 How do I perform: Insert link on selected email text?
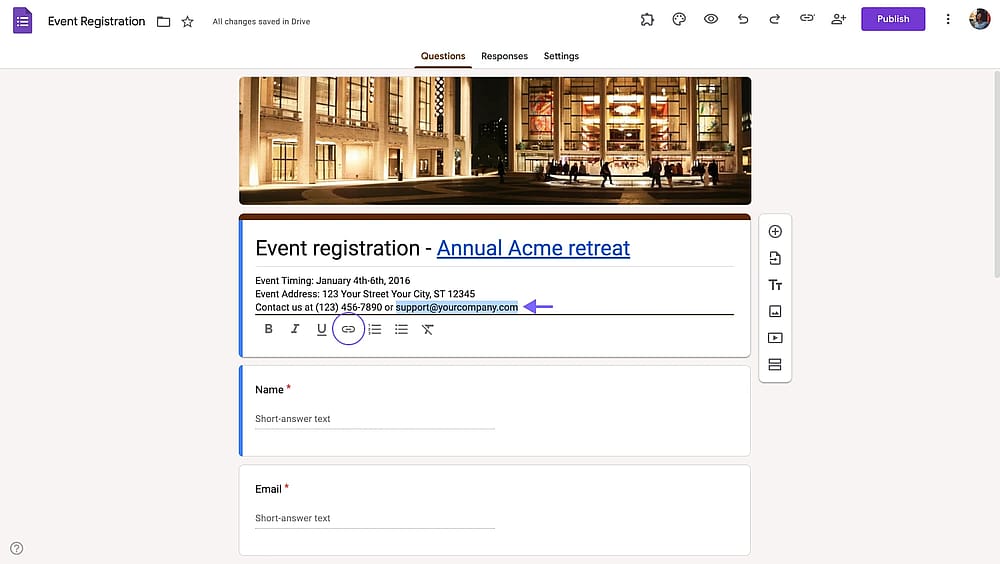[x=348, y=329]
